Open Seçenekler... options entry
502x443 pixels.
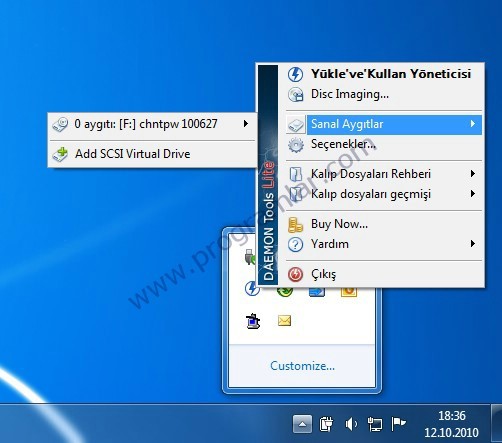point(384,144)
